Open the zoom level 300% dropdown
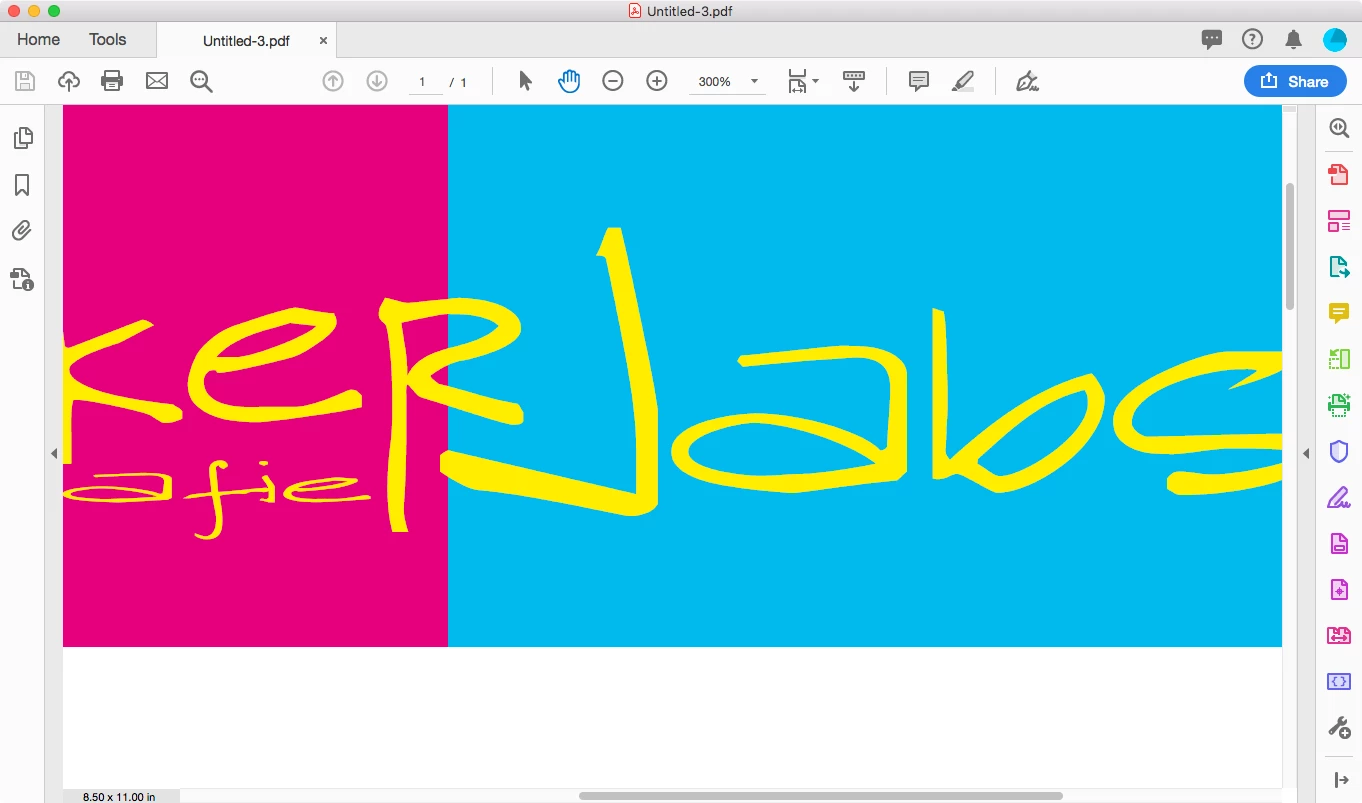 point(727,81)
